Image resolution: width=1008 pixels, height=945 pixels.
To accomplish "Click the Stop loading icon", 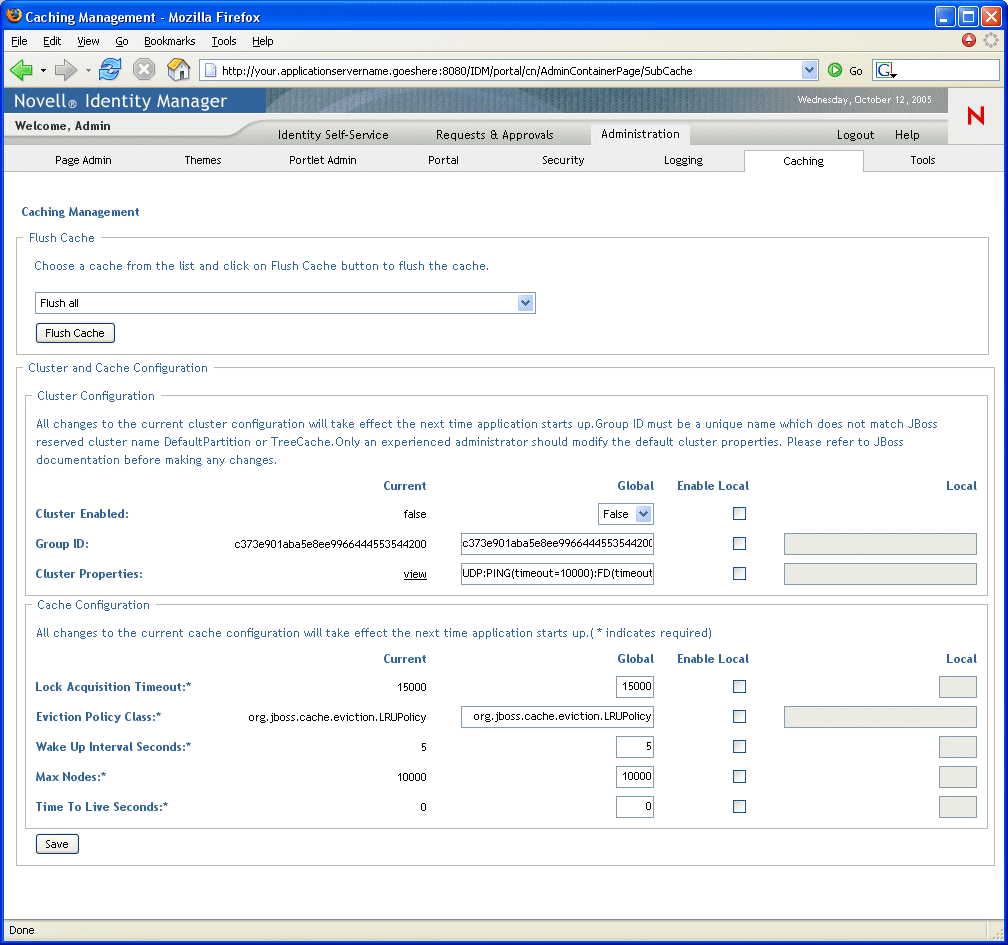I will [142, 69].
